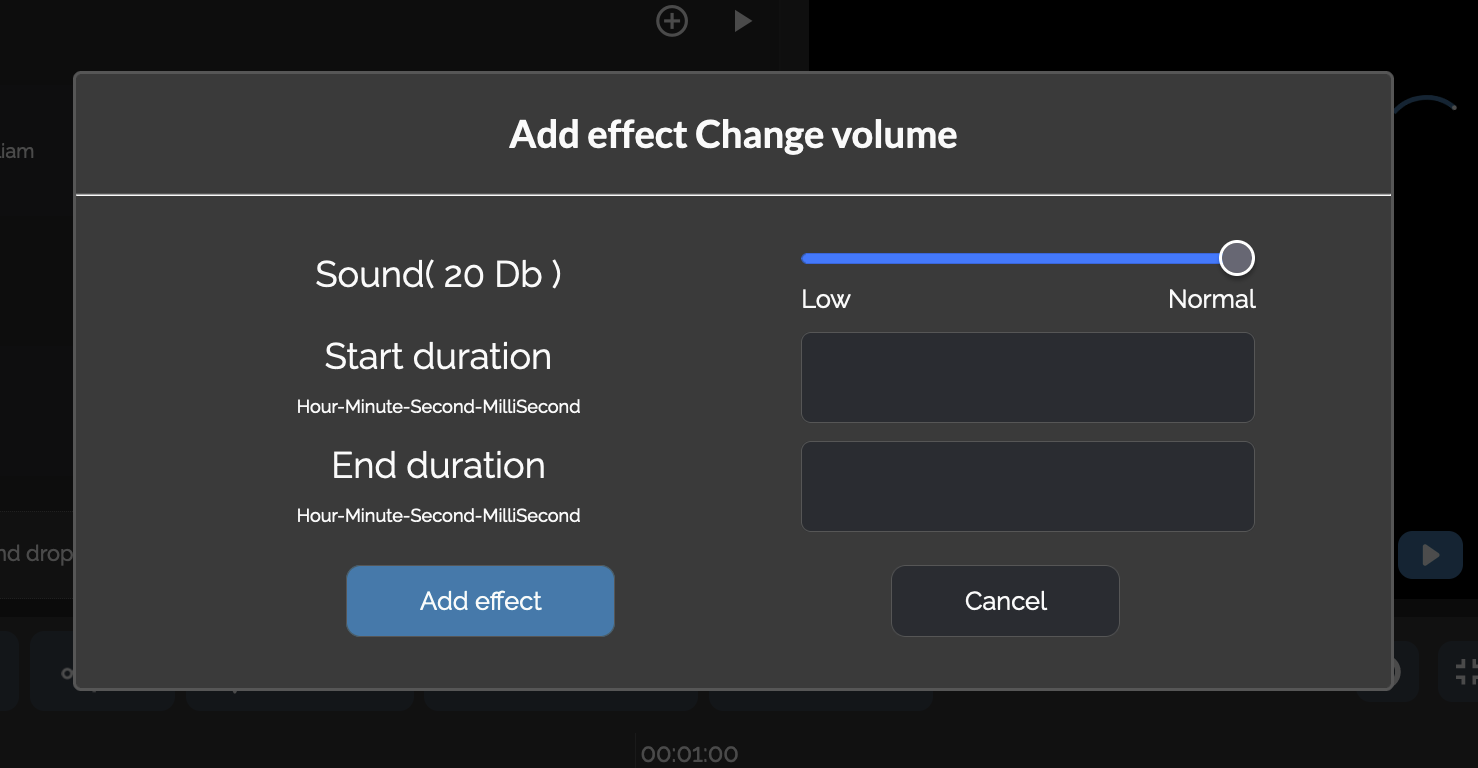This screenshot has width=1478, height=768.
Task: Focus the End duration input field
Action: (x=1027, y=486)
